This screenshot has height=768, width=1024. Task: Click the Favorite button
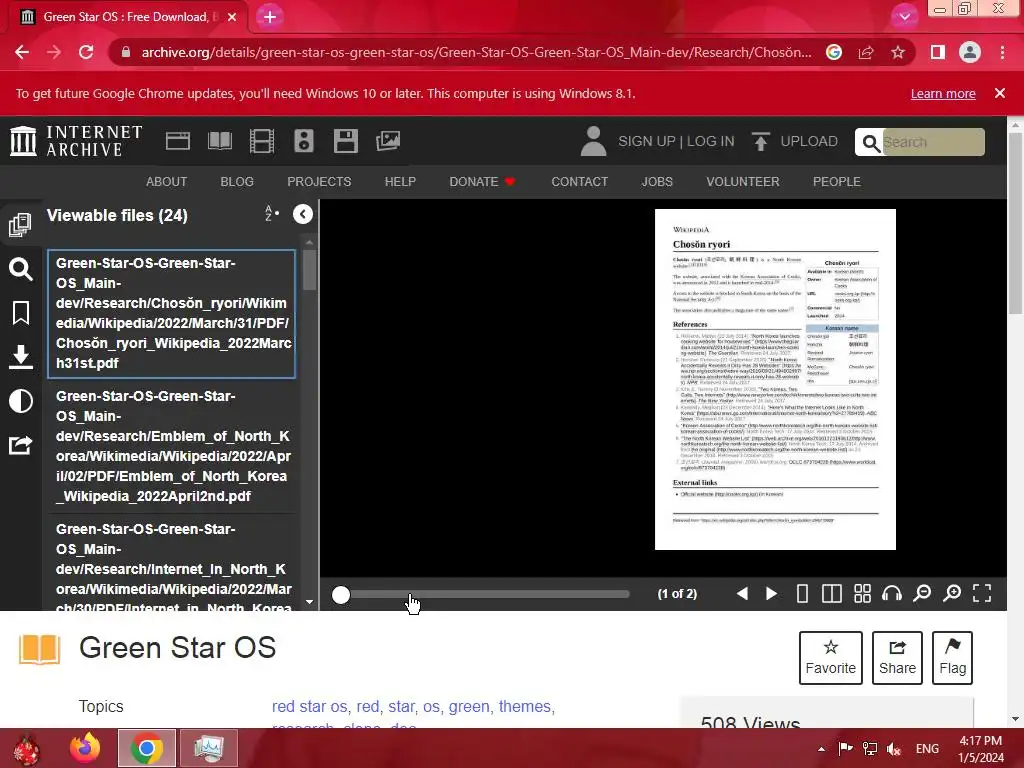pyautogui.click(x=830, y=658)
